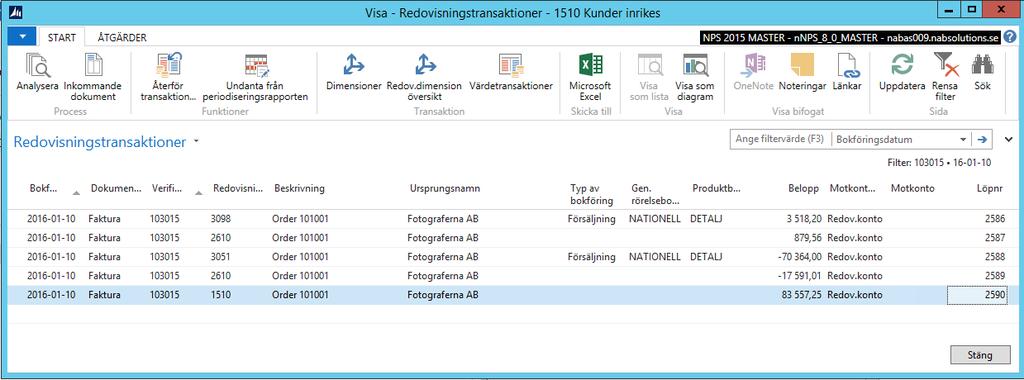The height and width of the screenshot is (380, 1024).
Task: Switch to Visa som diagram
Action: click(x=695, y=77)
